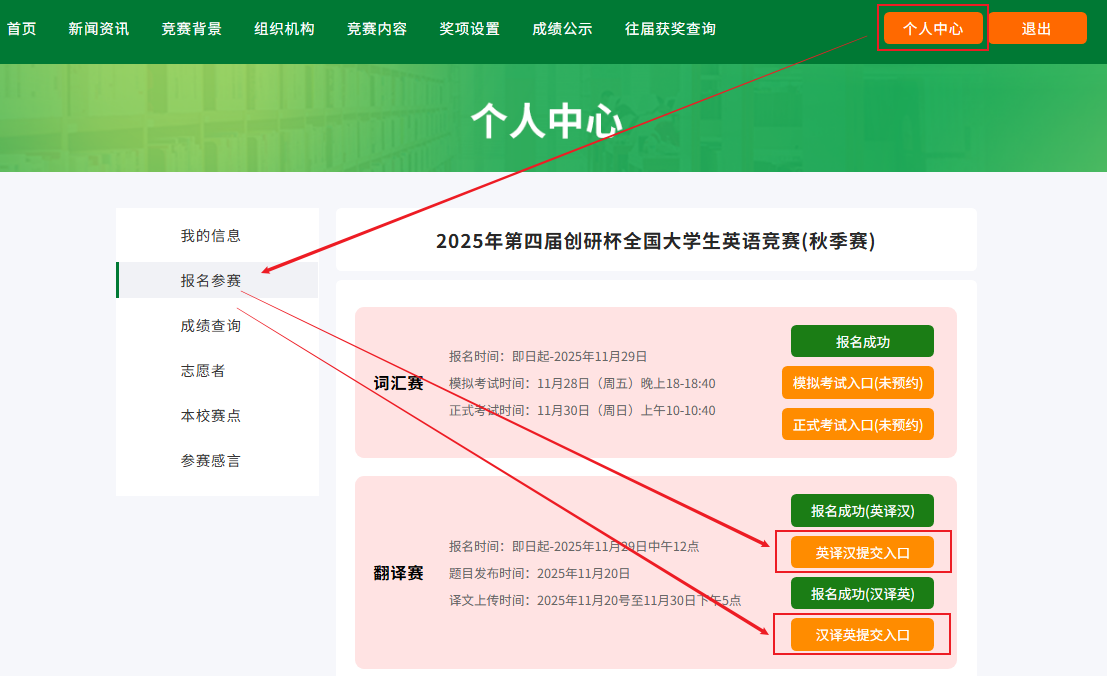Select 我的信息 in the sidebar
This screenshot has width=1107, height=676.
coord(211,236)
